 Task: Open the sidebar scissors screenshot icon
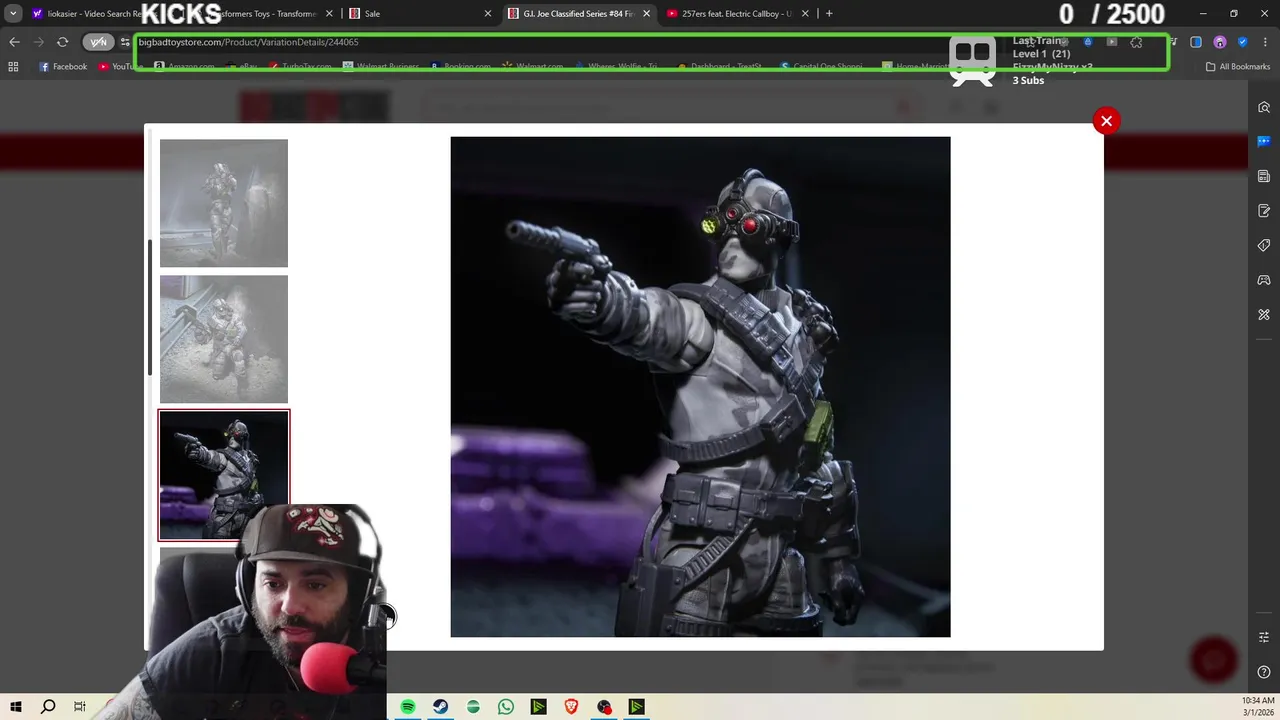(x=1264, y=314)
